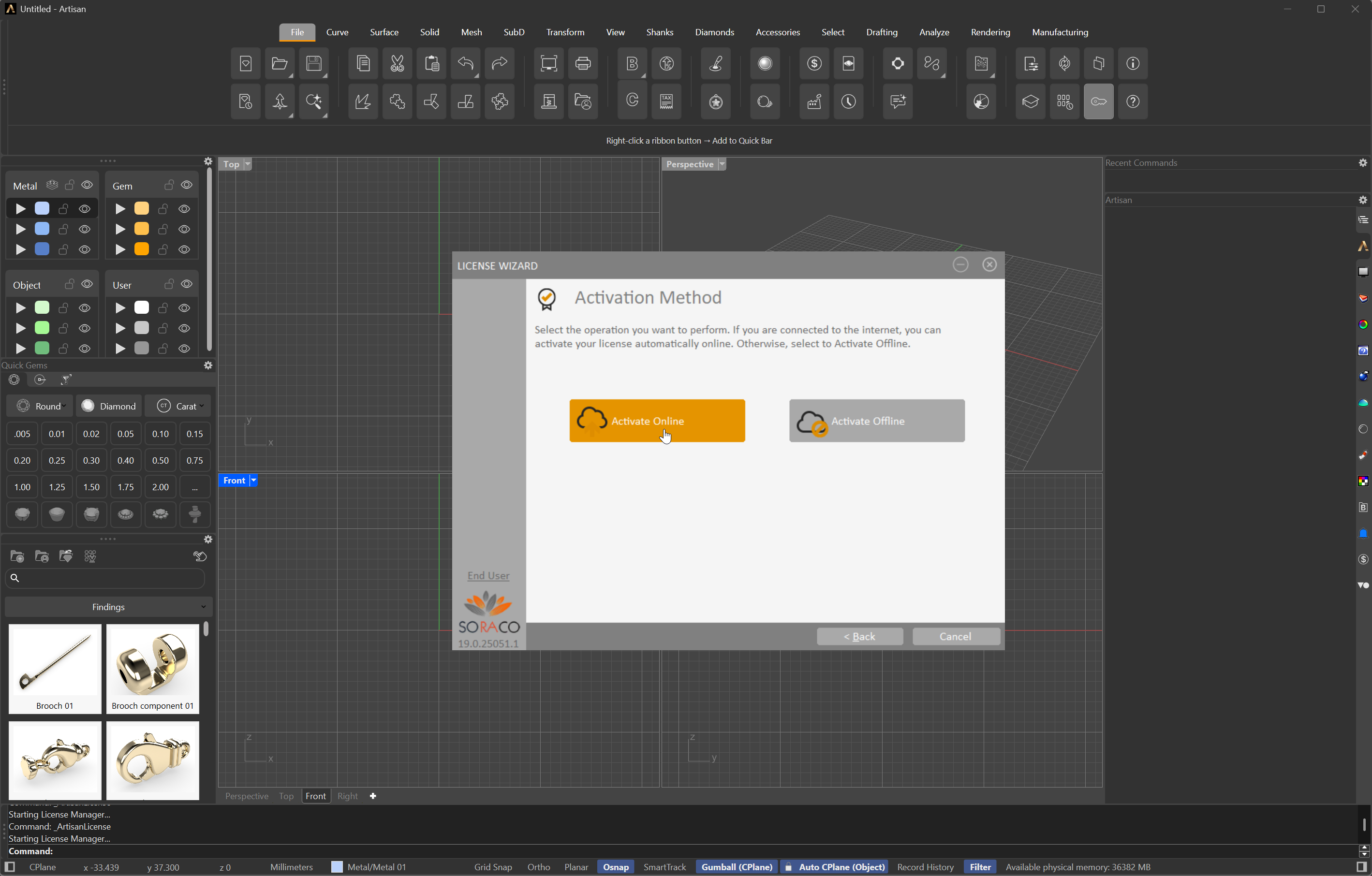Toggle visibility of the Metal layer group
Image resolution: width=1372 pixels, height=876 pixels.
87,185
